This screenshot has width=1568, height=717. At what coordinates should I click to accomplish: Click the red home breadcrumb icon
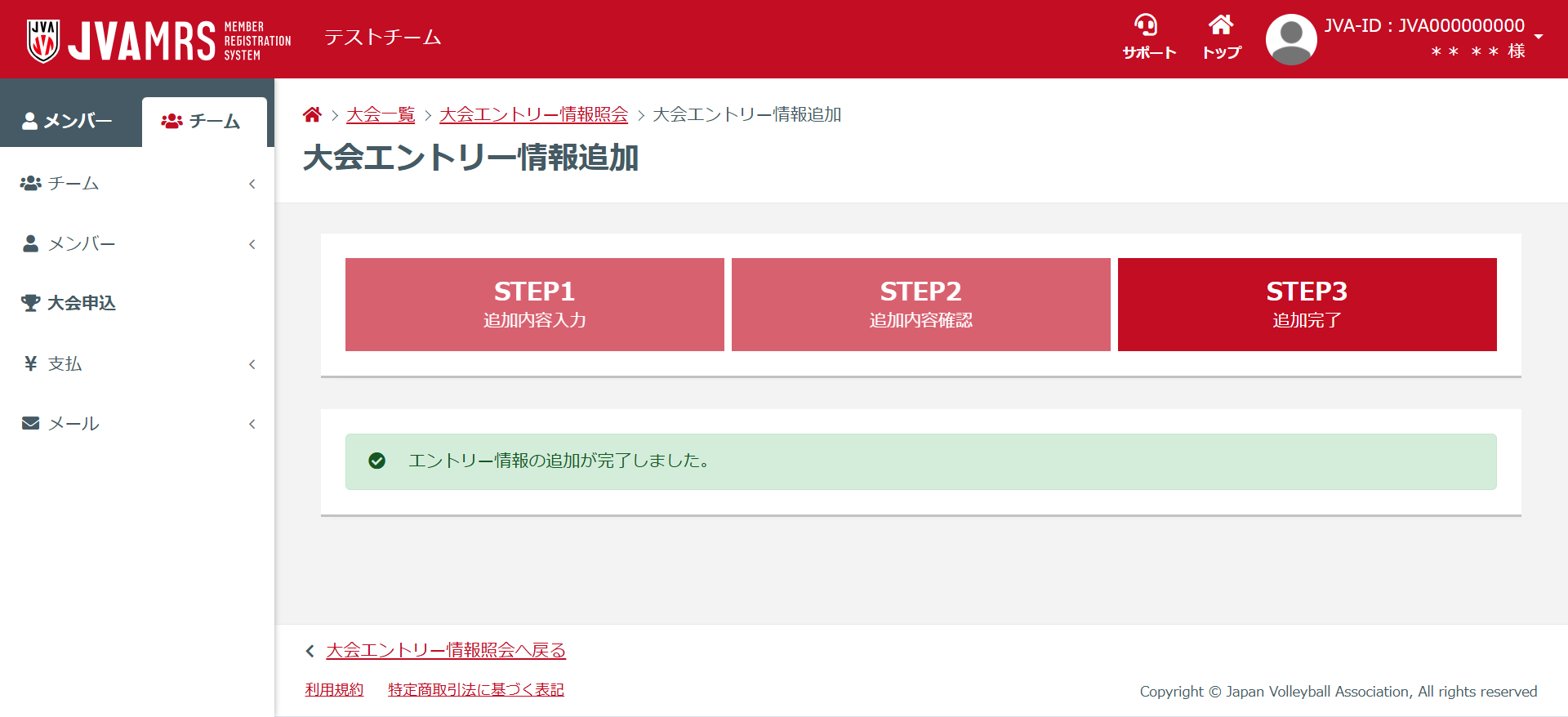pos(312,115)
